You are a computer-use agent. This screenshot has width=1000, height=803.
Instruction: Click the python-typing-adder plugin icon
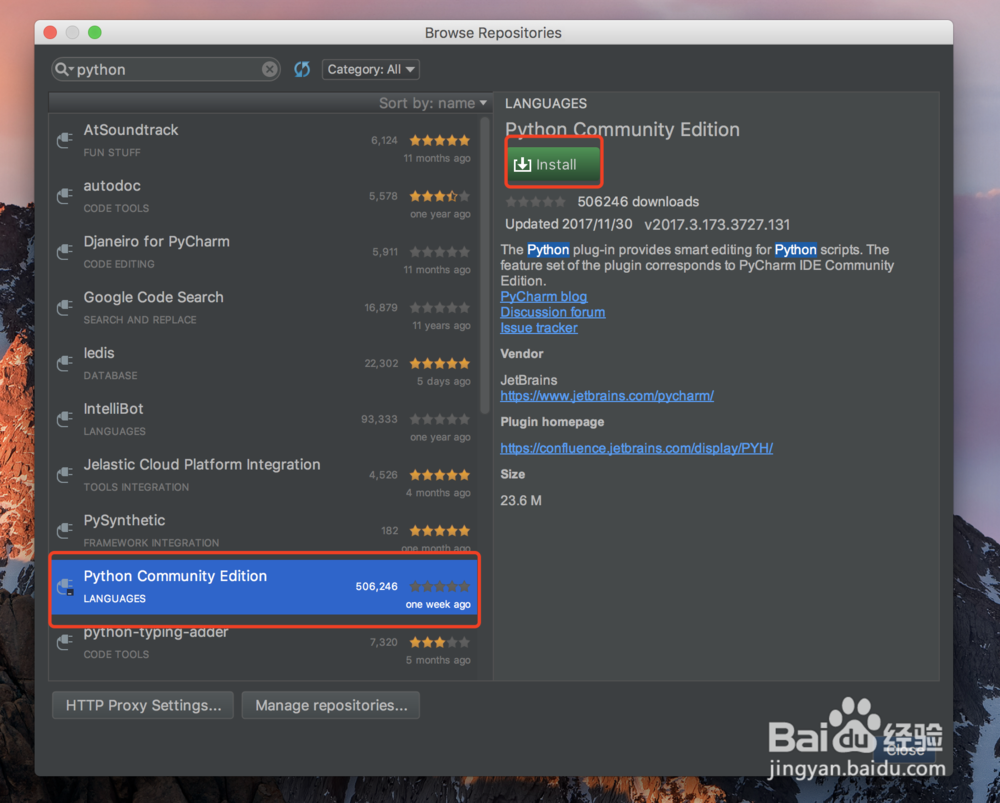pos(64,642)
